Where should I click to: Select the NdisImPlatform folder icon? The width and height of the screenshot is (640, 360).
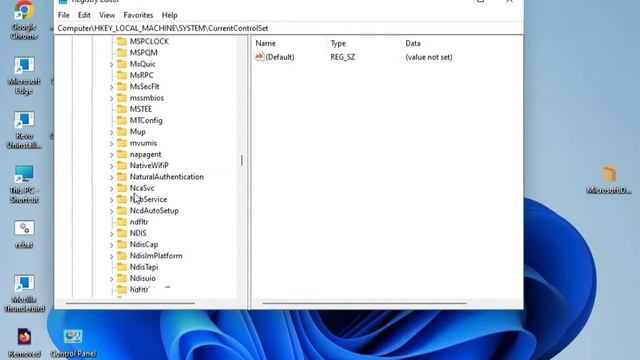click(122, 256)
